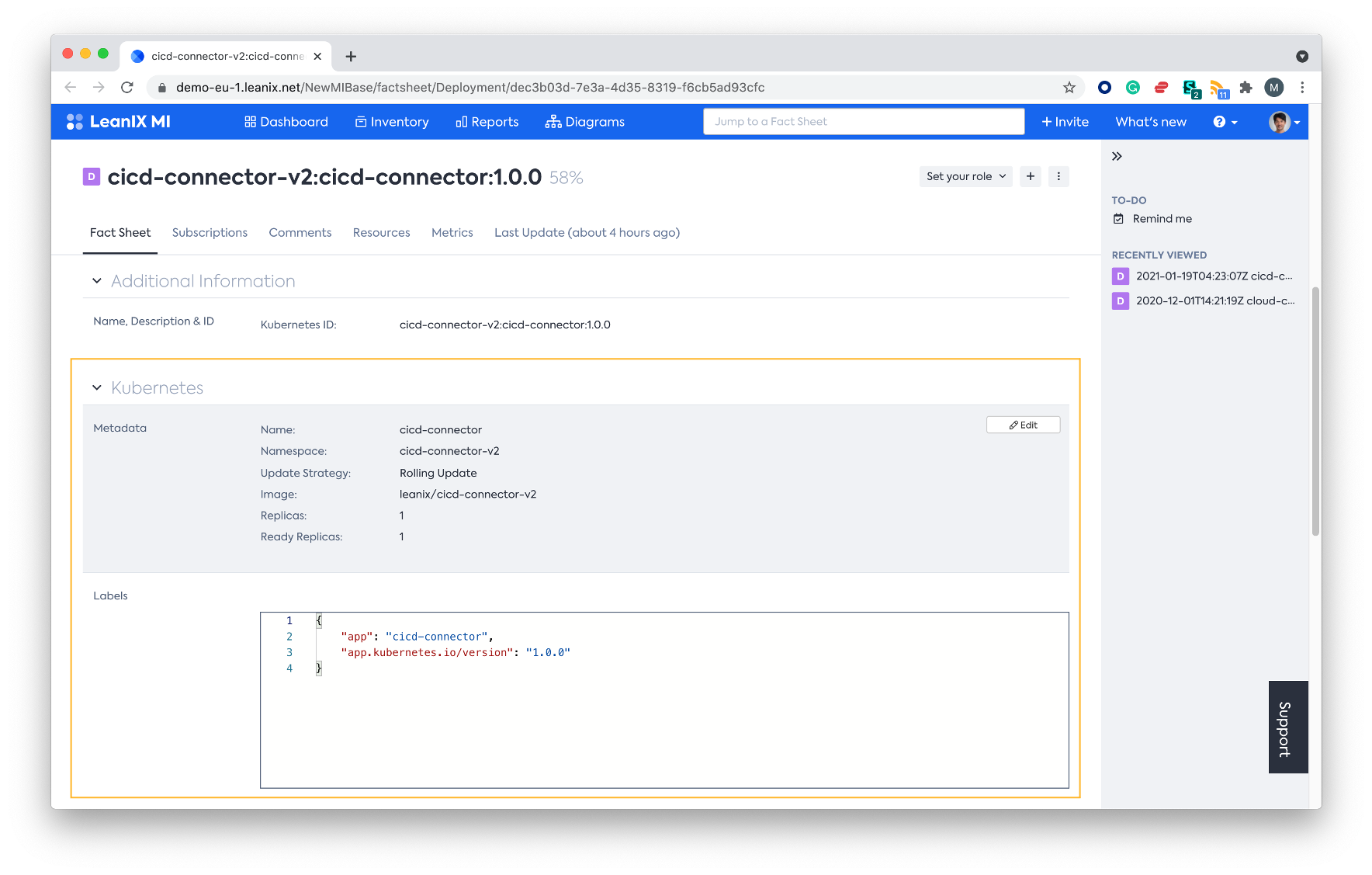Open the Dashboard menu item
Screen dimensions: 1372x875
286,122
